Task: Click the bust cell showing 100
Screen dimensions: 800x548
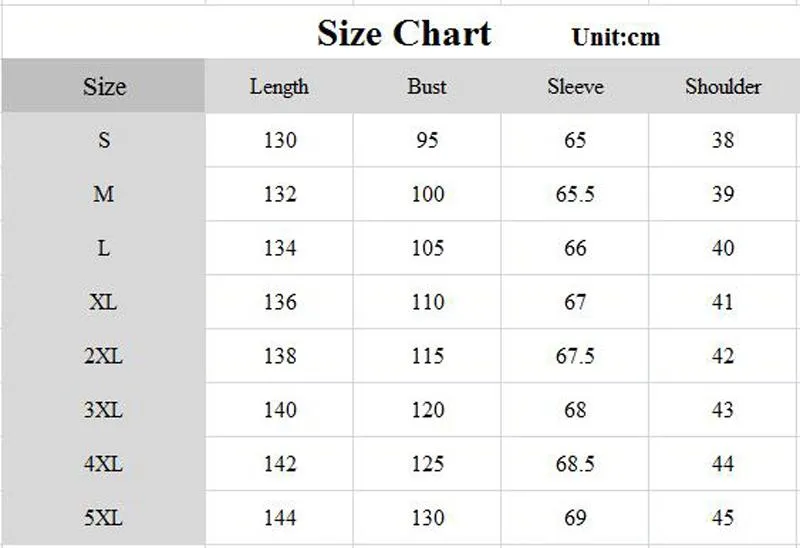Action: coord(427,193)
